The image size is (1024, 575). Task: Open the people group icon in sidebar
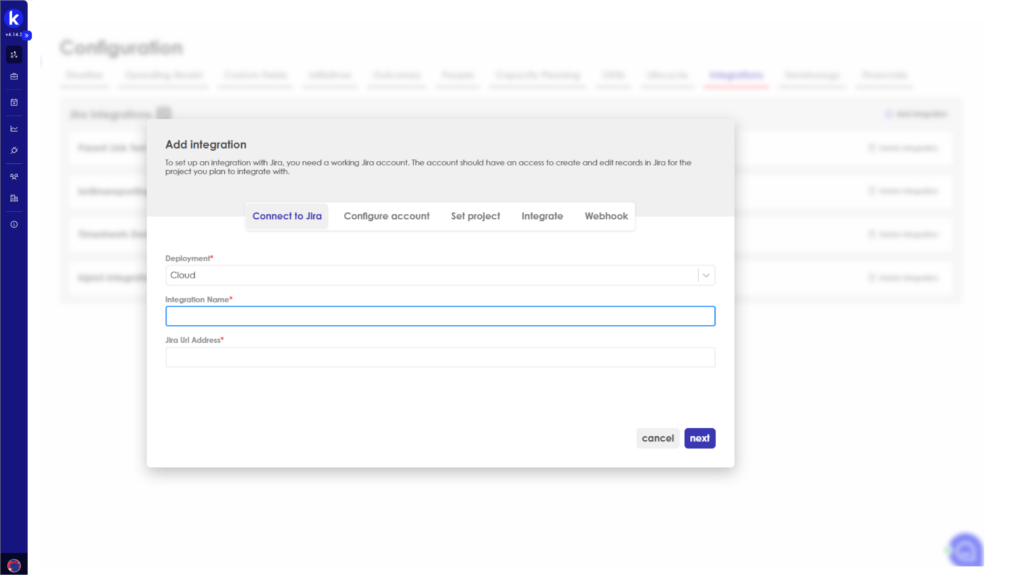click(x=14, y=176)
